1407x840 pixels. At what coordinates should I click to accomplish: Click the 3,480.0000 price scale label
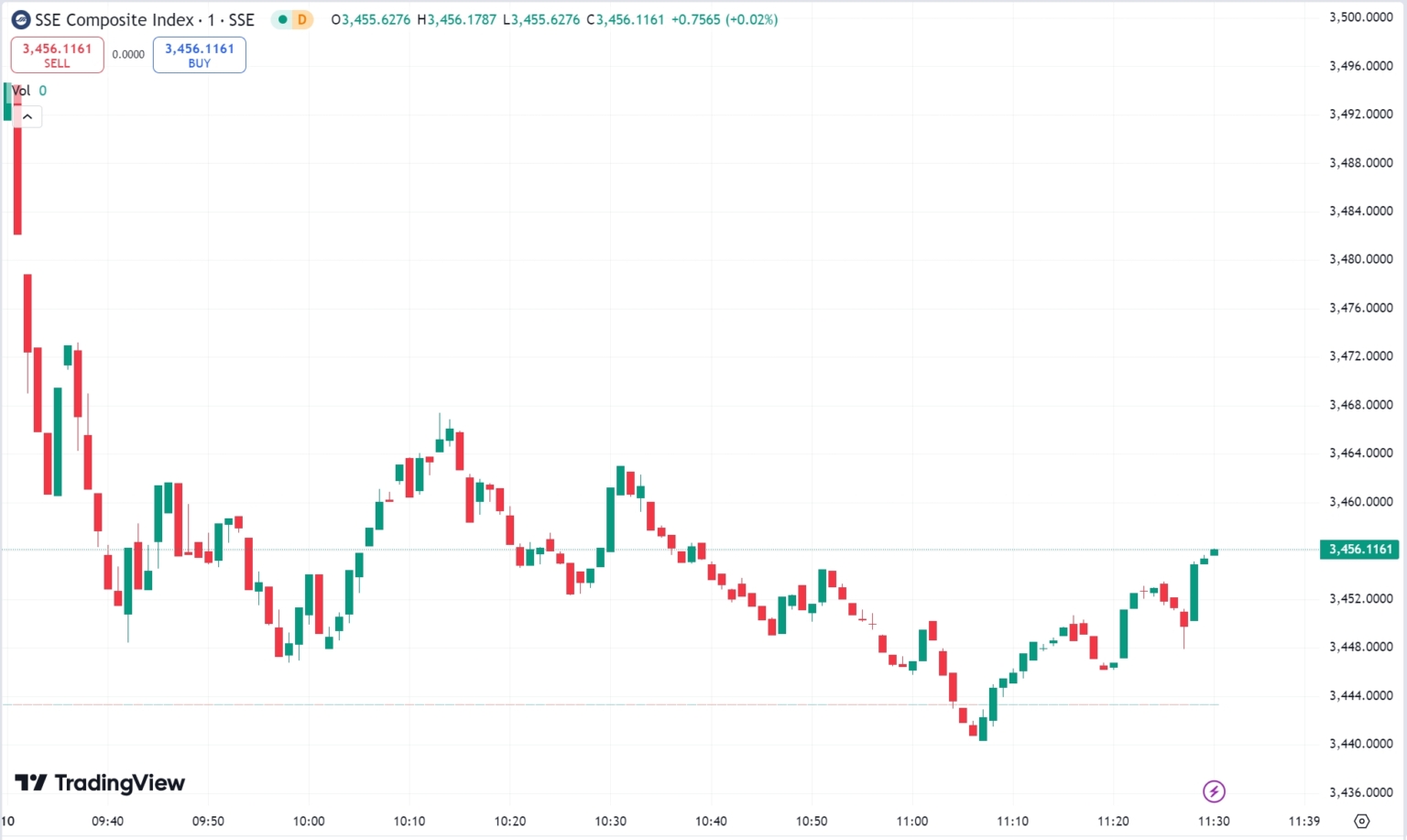click(1360, 259)
